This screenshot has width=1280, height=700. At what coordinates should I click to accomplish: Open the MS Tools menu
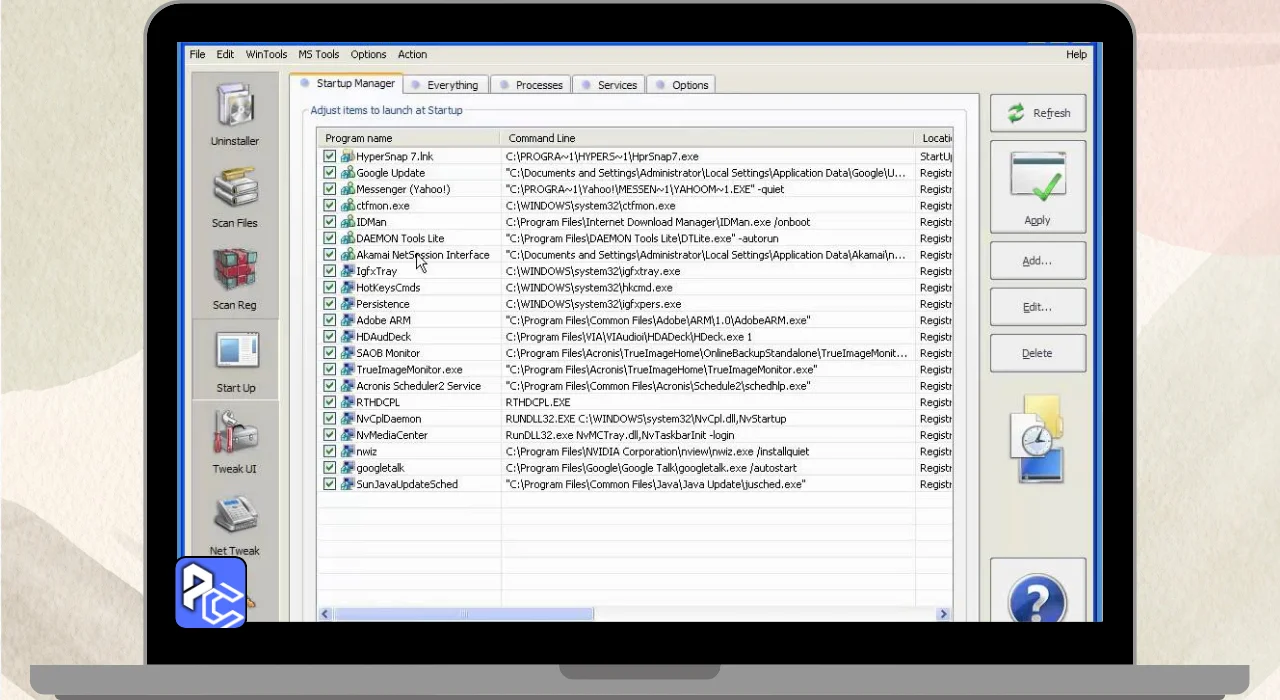tap(318, 55)
